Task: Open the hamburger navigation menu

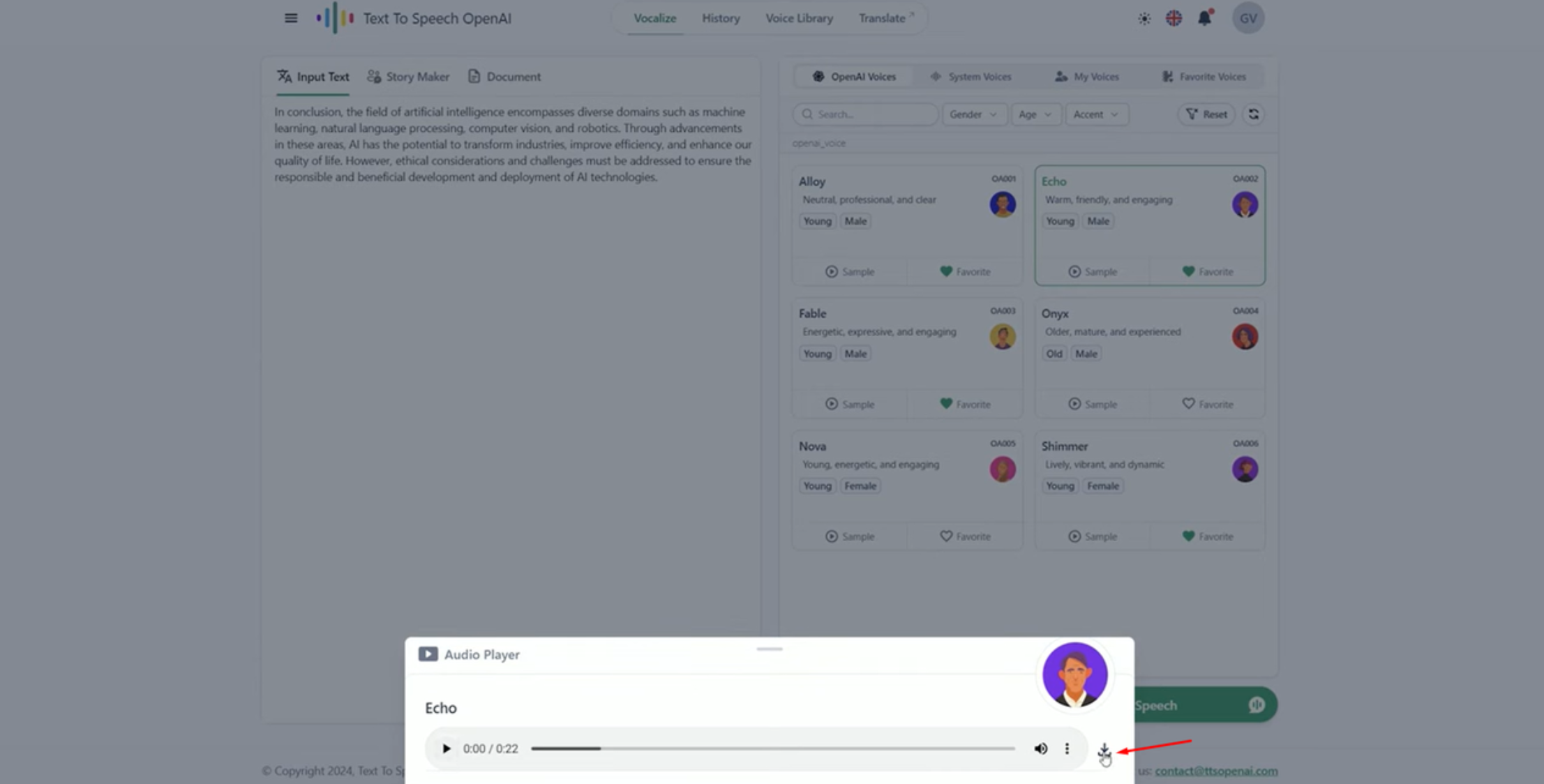Action: click(291, 18)
